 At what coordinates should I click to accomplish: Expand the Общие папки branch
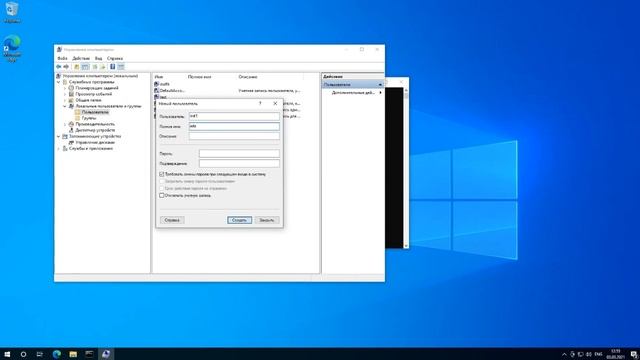[65, 100]
